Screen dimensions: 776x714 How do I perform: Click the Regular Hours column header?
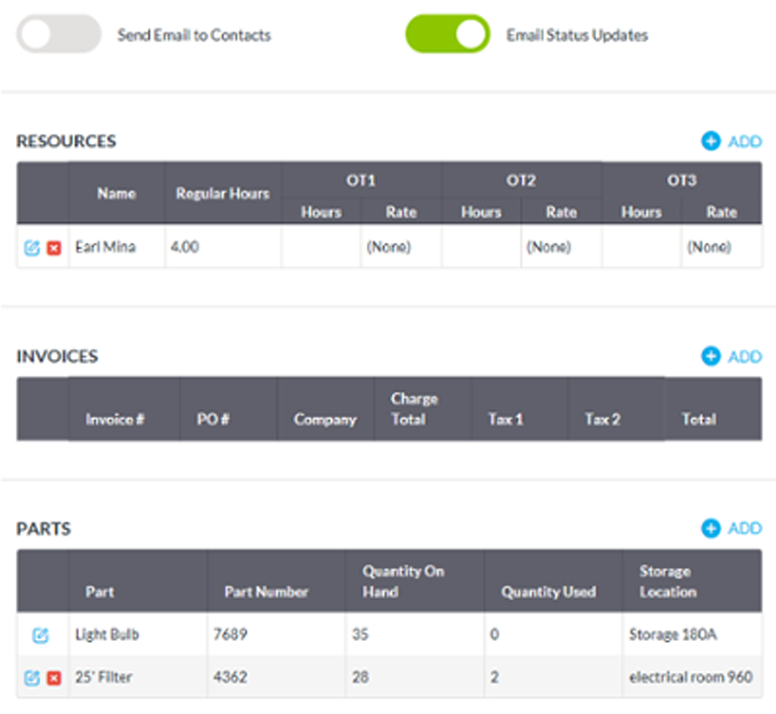pyautogui.click(x=222, y=193)
